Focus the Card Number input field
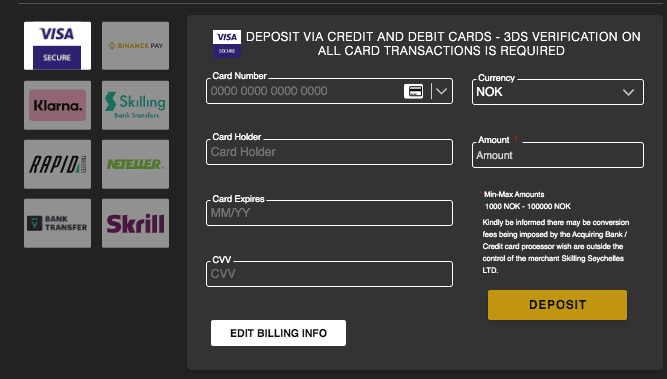The image size is (667, 379). [x=304, y=91]
